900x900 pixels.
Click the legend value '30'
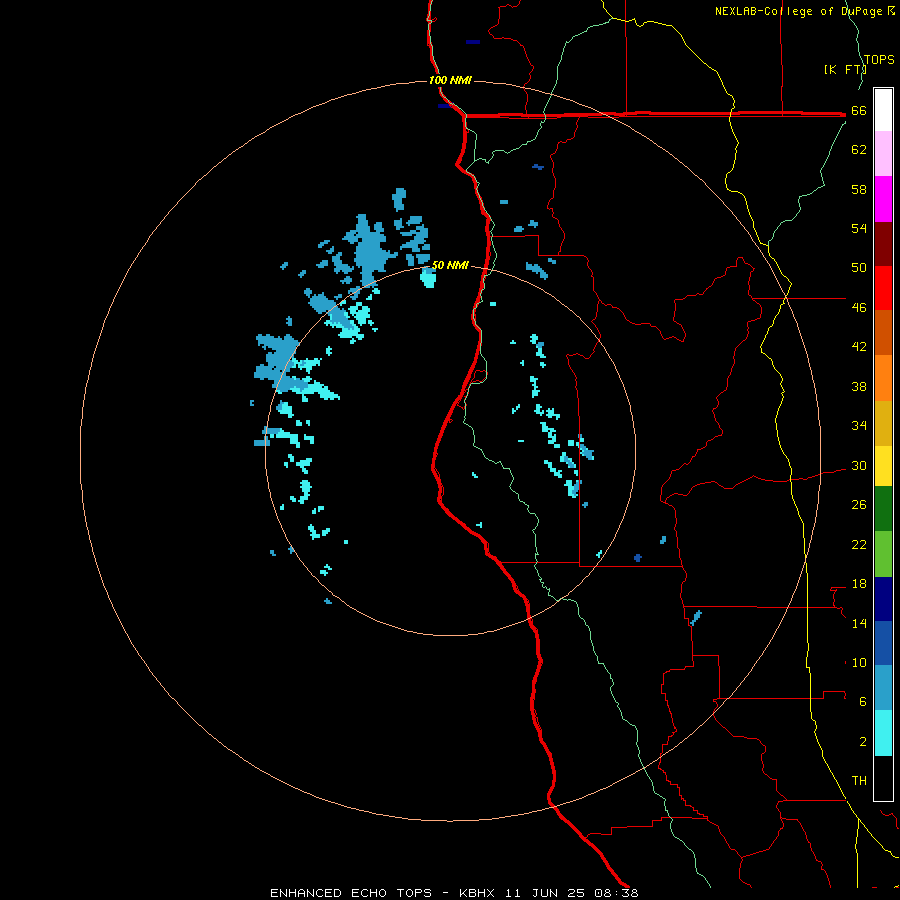pos(859,465)
